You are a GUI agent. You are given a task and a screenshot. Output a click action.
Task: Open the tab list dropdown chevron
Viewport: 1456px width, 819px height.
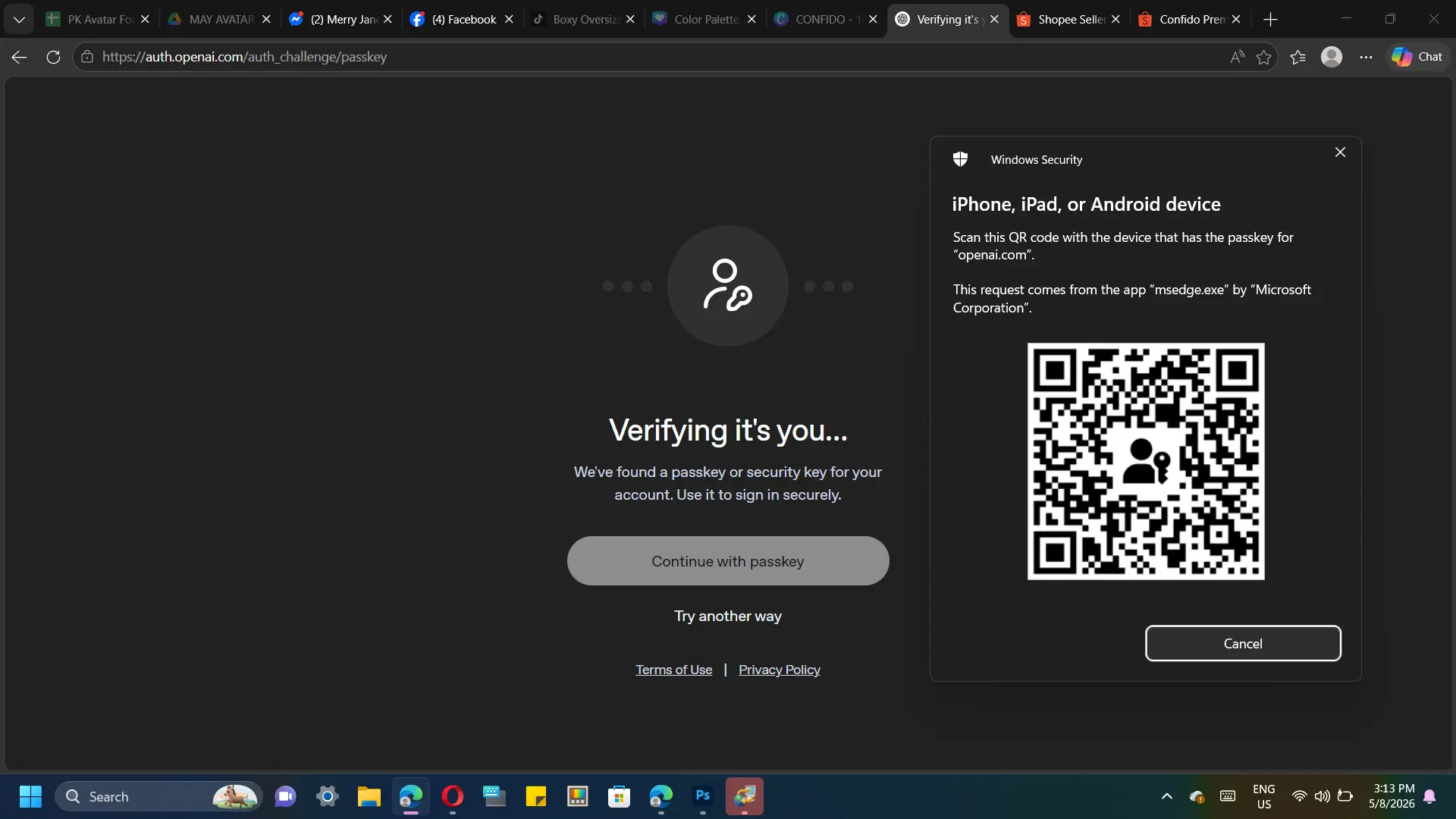coord(19,20)
